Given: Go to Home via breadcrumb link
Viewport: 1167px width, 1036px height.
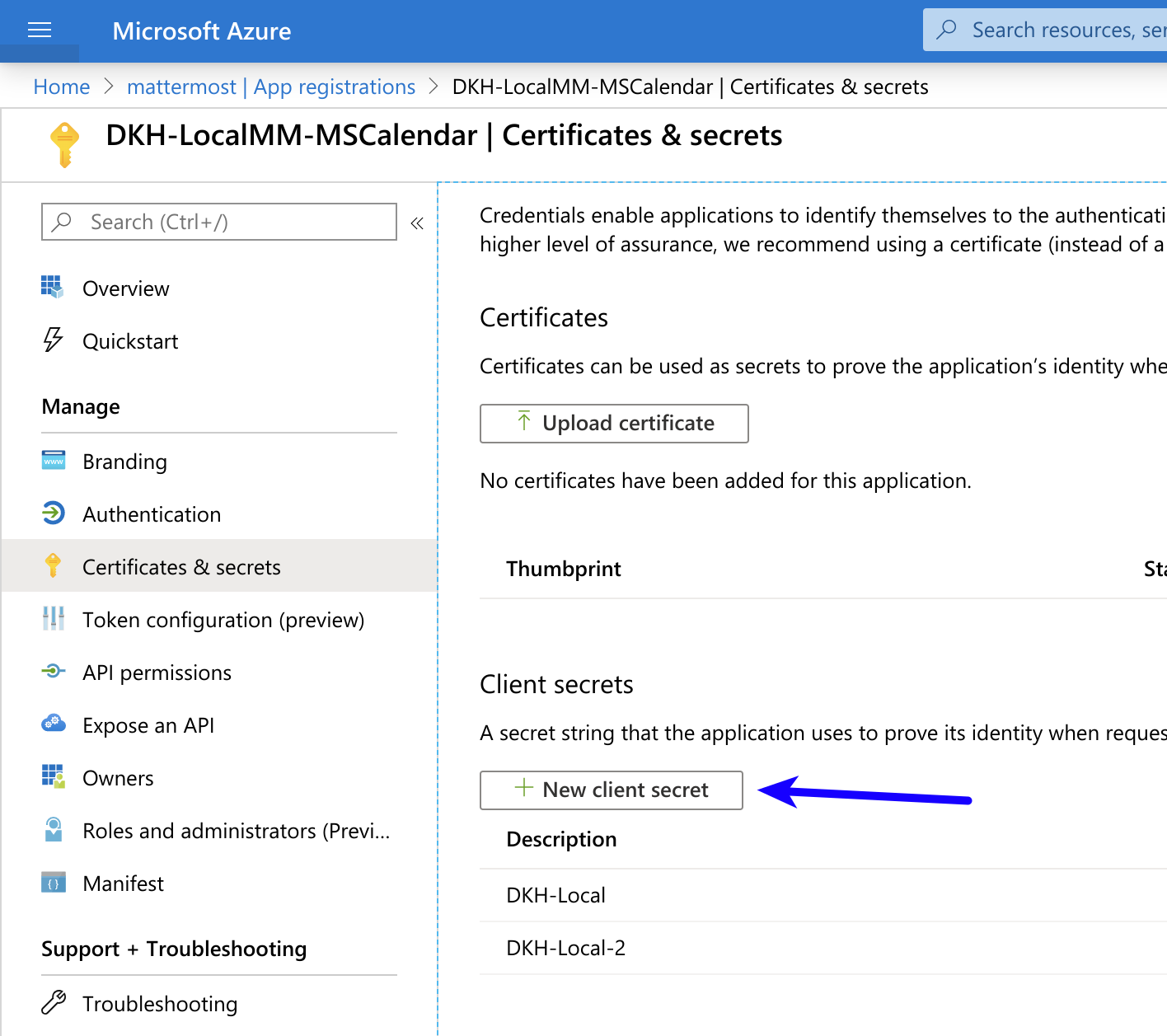Looking at the screenshot, I should [61, 87].
